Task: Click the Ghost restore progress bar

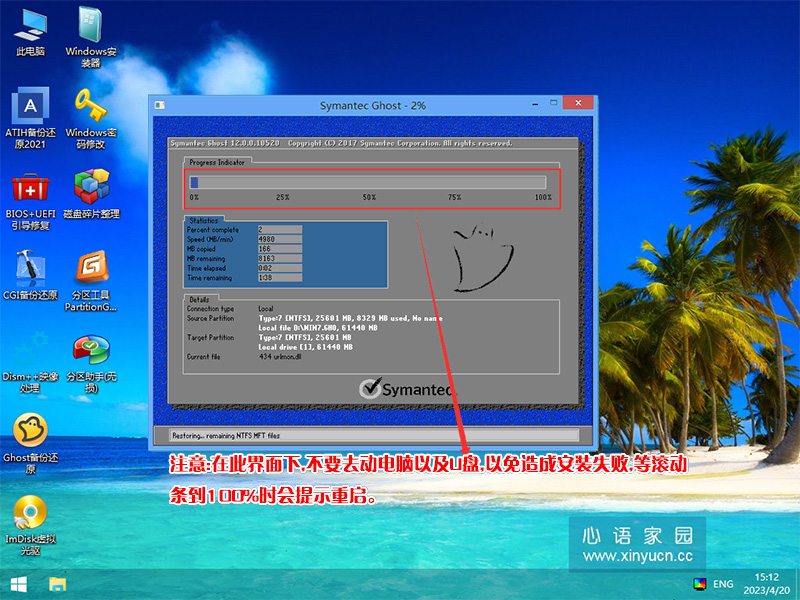Action: click(367, 183)
